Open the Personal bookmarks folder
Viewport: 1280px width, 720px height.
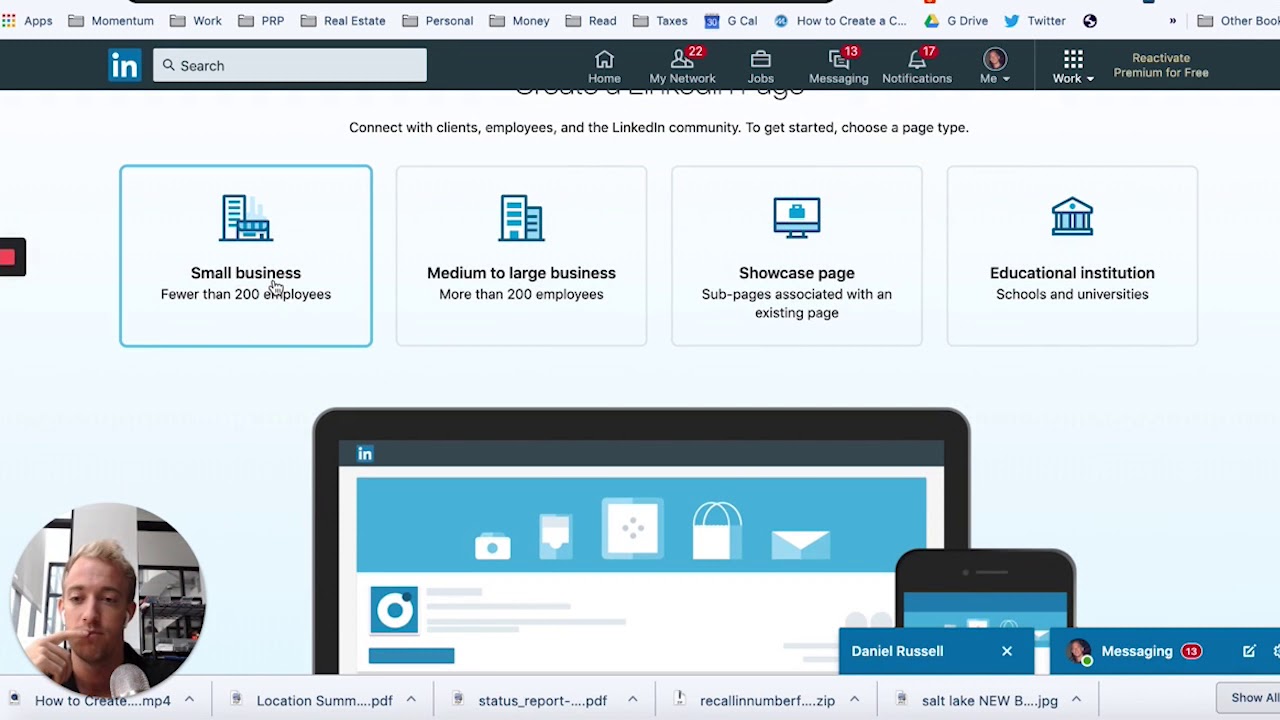[x=438, y=20]
